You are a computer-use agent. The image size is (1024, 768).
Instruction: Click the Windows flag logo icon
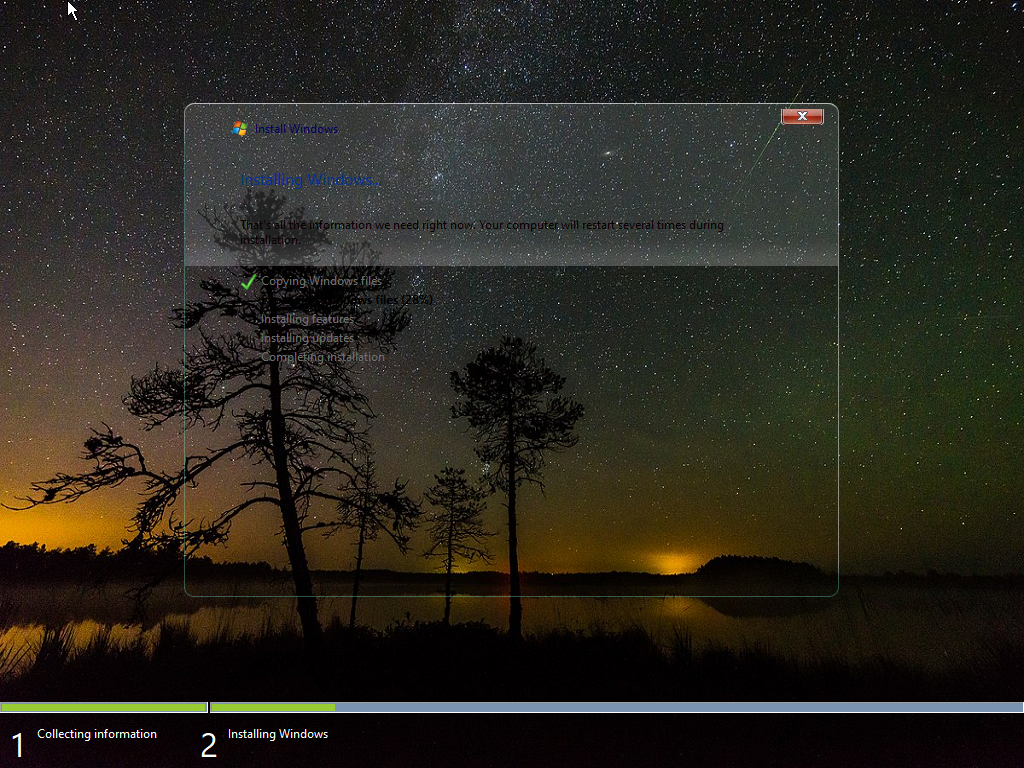[x=240, y=129]
